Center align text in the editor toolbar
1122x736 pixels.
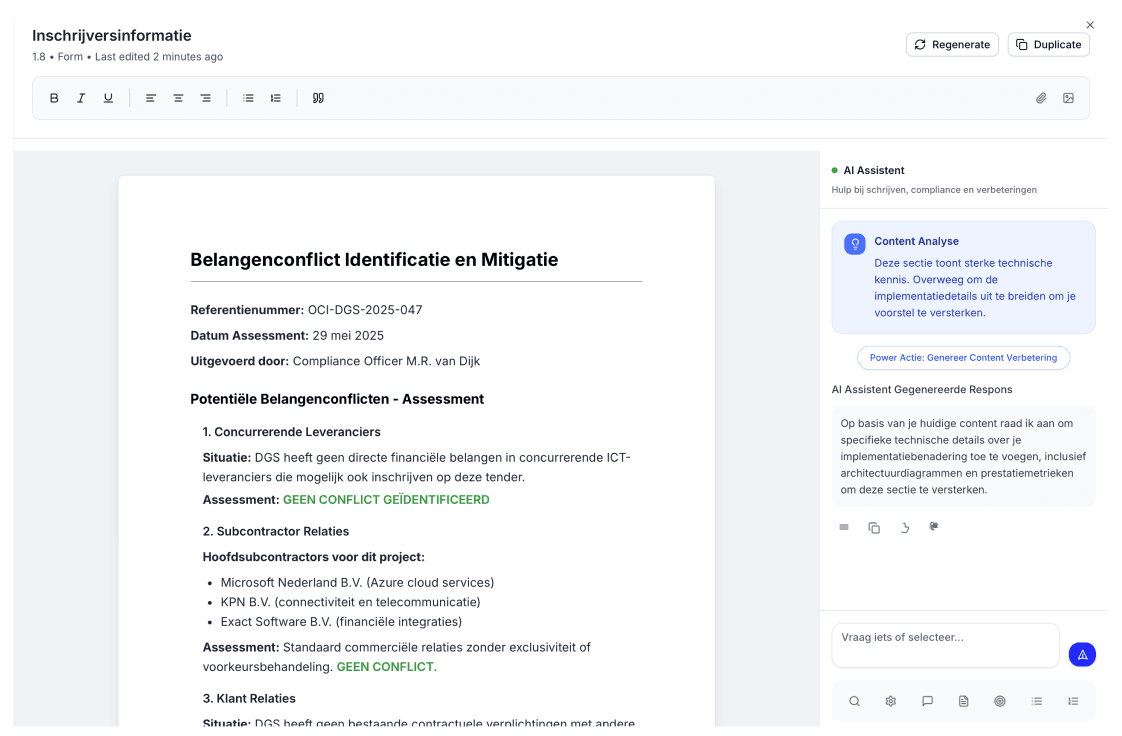point(178,98)
